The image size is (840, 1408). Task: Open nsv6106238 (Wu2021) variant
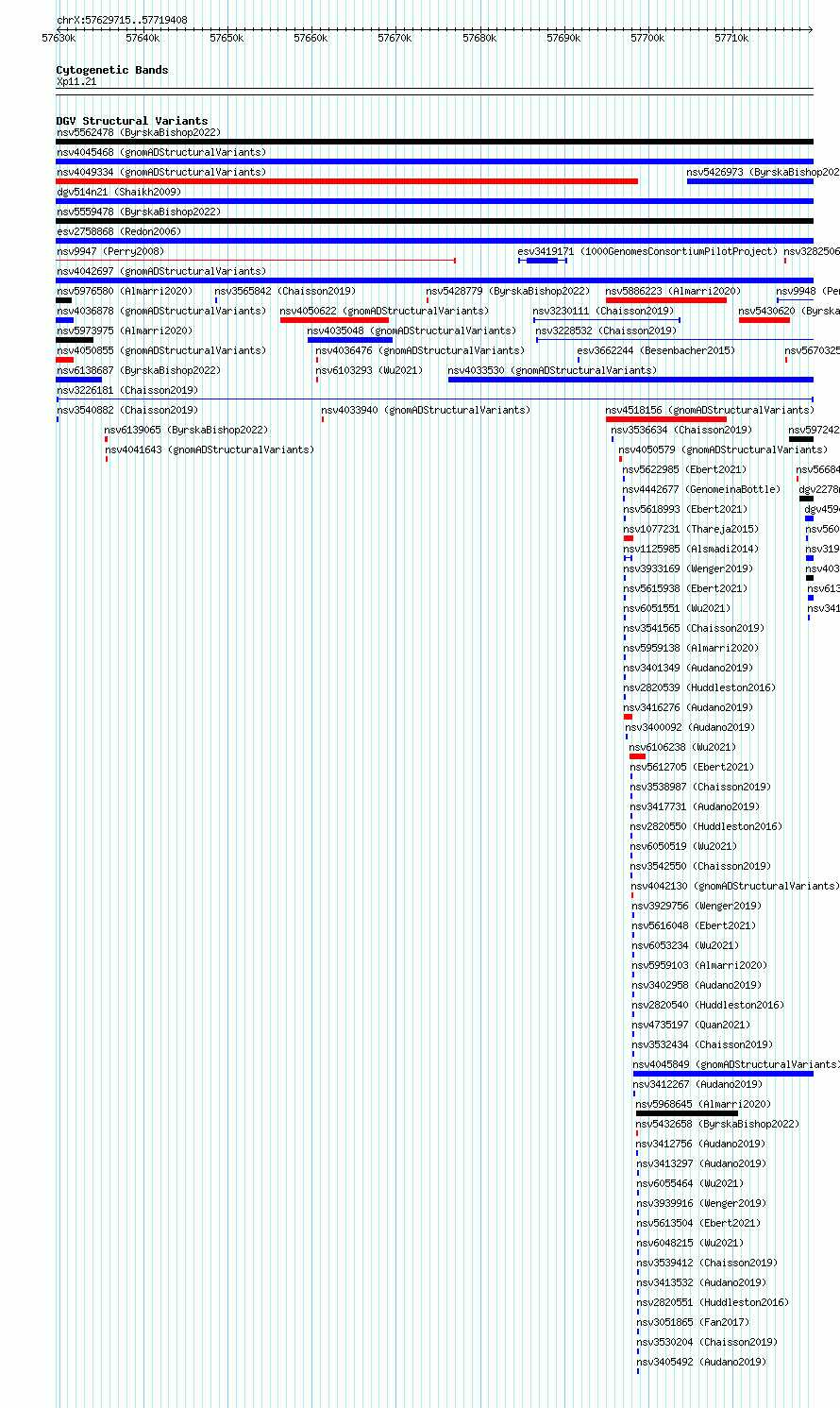pyautogui.click(x=682, y=748)
